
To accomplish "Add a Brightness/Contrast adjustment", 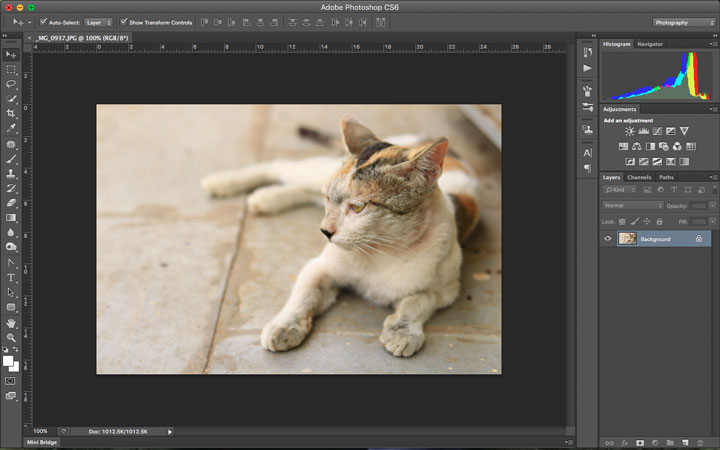I will click(630, 131).
